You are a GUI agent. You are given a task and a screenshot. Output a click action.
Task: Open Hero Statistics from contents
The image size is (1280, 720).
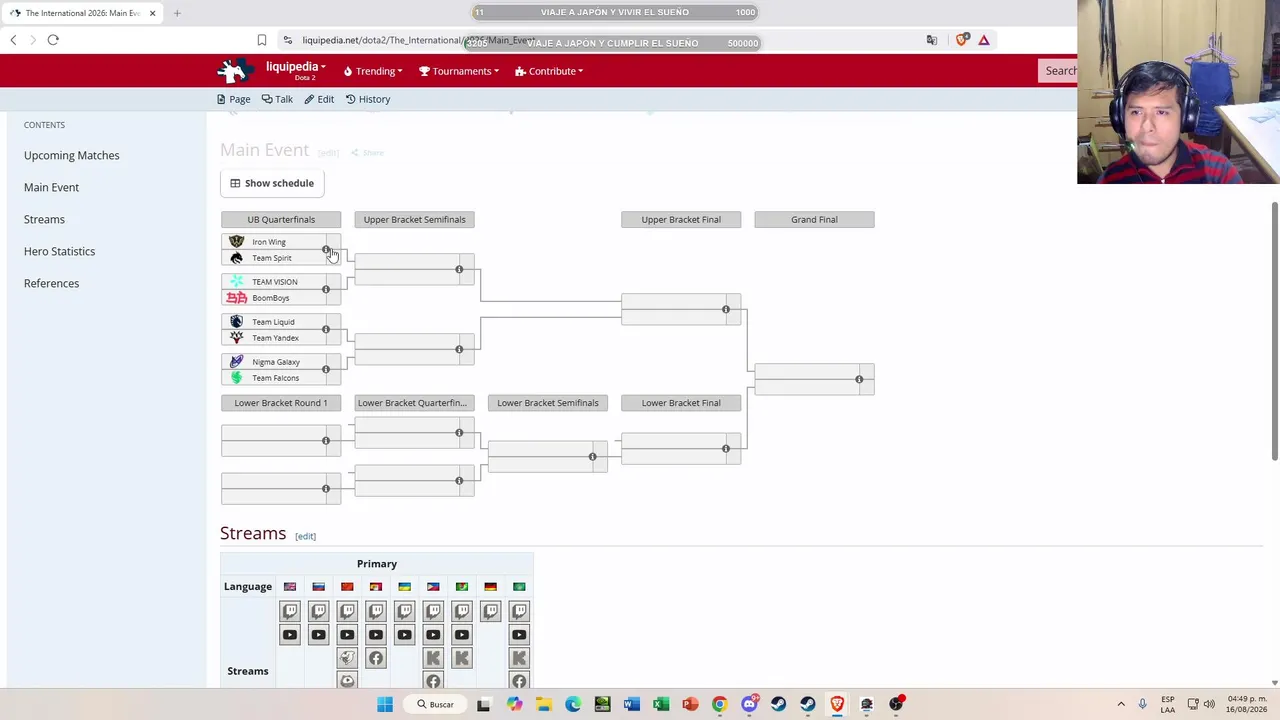(59, 251)
